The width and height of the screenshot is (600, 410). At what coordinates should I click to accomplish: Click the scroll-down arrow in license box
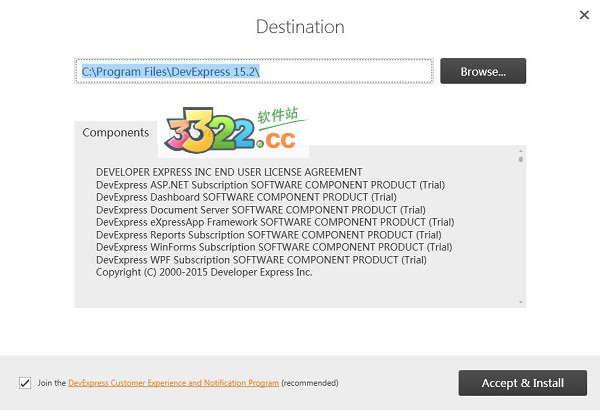coord(520,301)
